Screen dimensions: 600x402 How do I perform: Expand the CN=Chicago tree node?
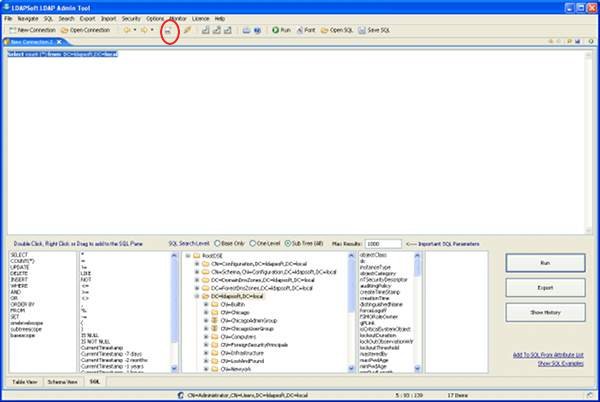coord(206,312)
